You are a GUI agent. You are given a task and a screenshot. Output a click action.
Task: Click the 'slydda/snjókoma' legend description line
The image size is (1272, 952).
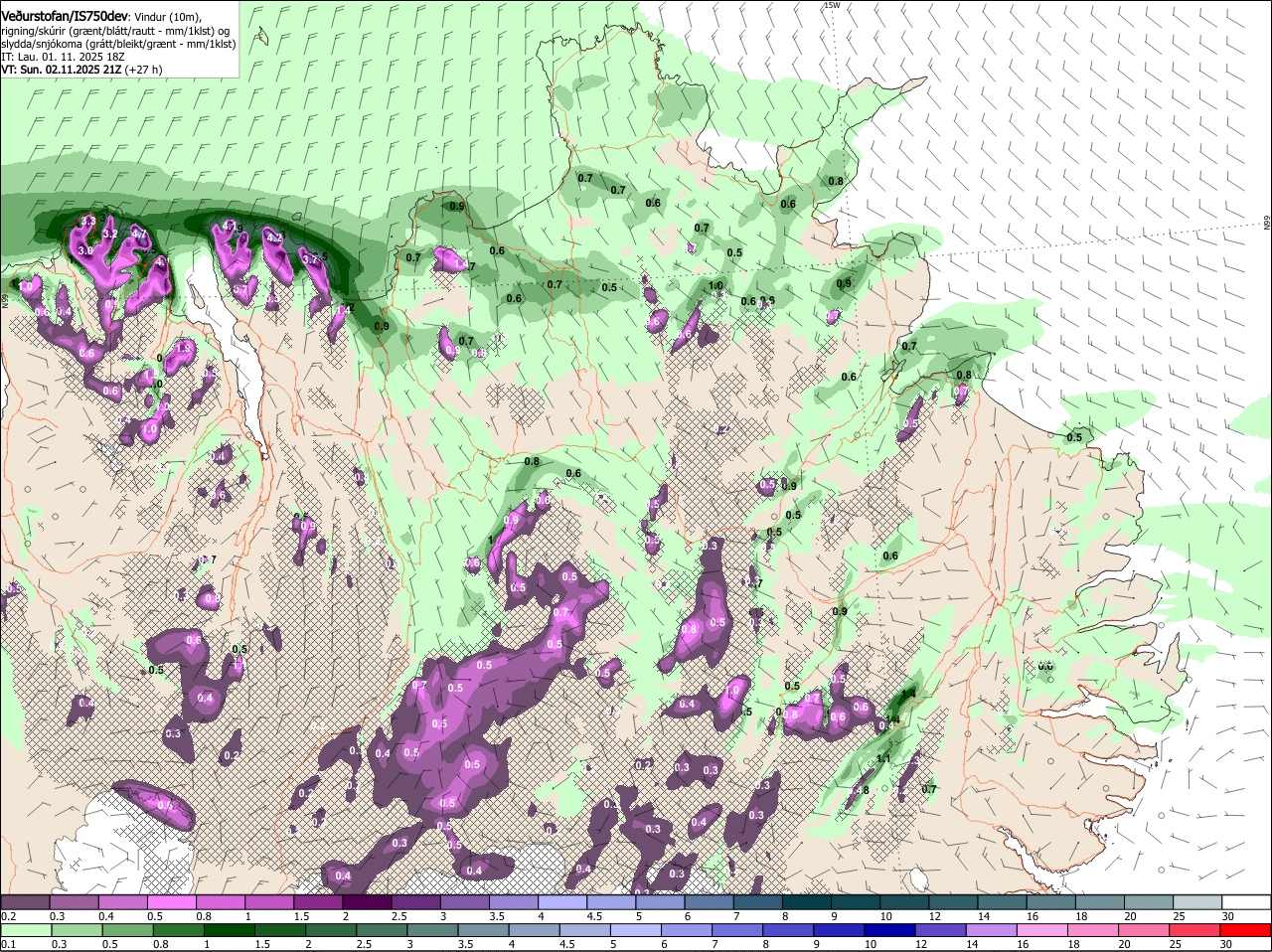tap(118, 44)
